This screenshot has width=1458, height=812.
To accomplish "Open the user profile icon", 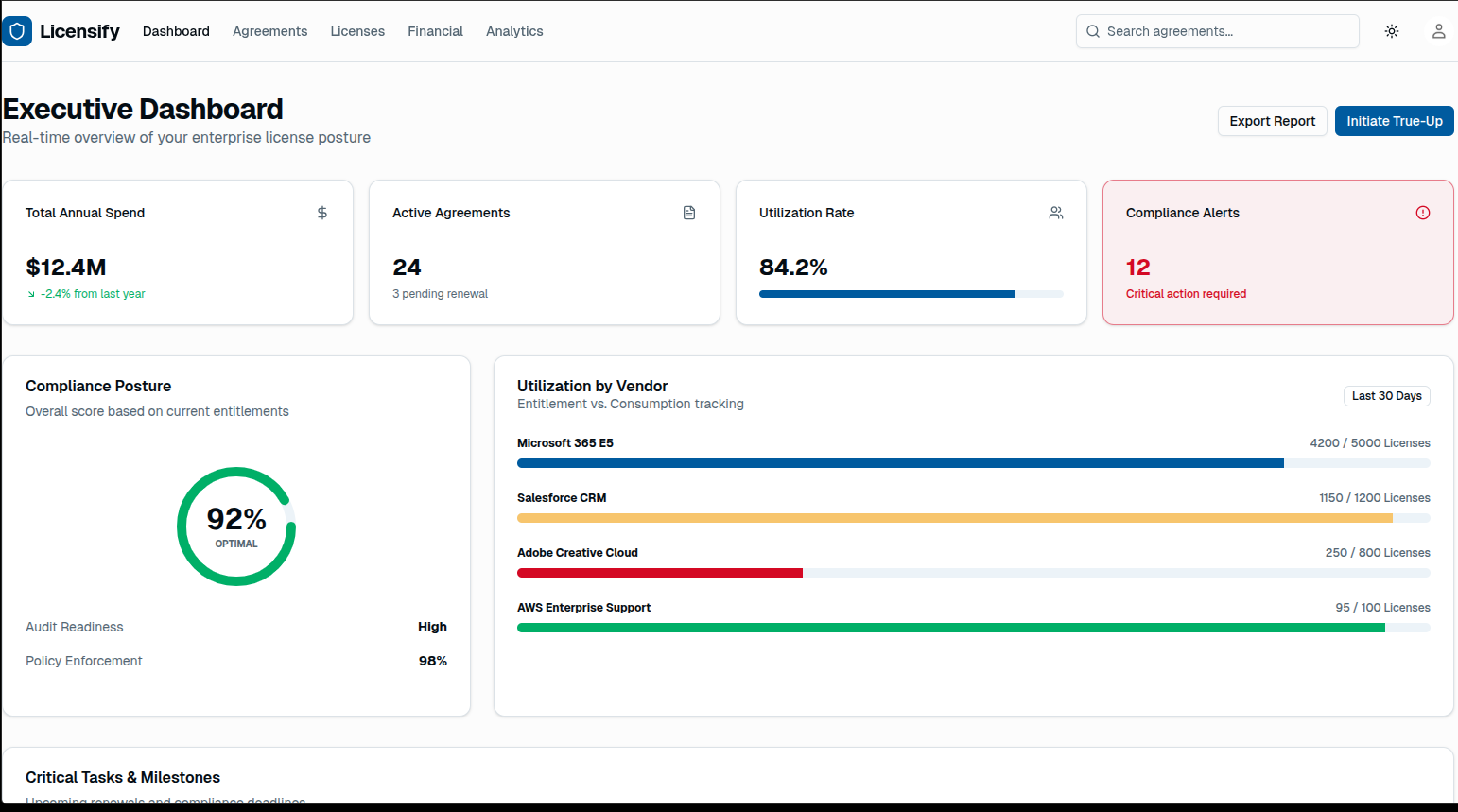I will point(1438,31).
